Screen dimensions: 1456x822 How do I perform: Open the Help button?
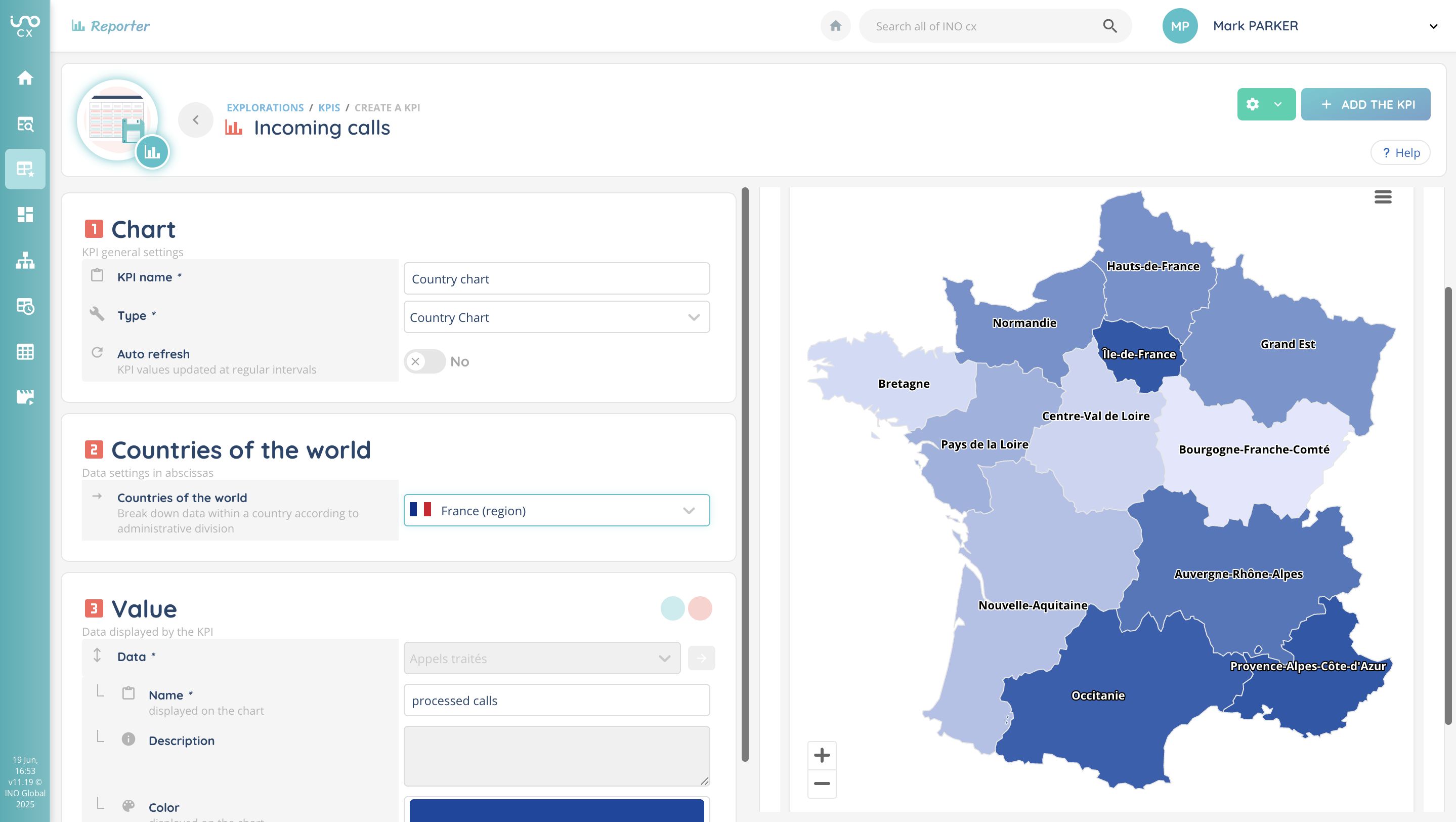(x=1400, y=153)
